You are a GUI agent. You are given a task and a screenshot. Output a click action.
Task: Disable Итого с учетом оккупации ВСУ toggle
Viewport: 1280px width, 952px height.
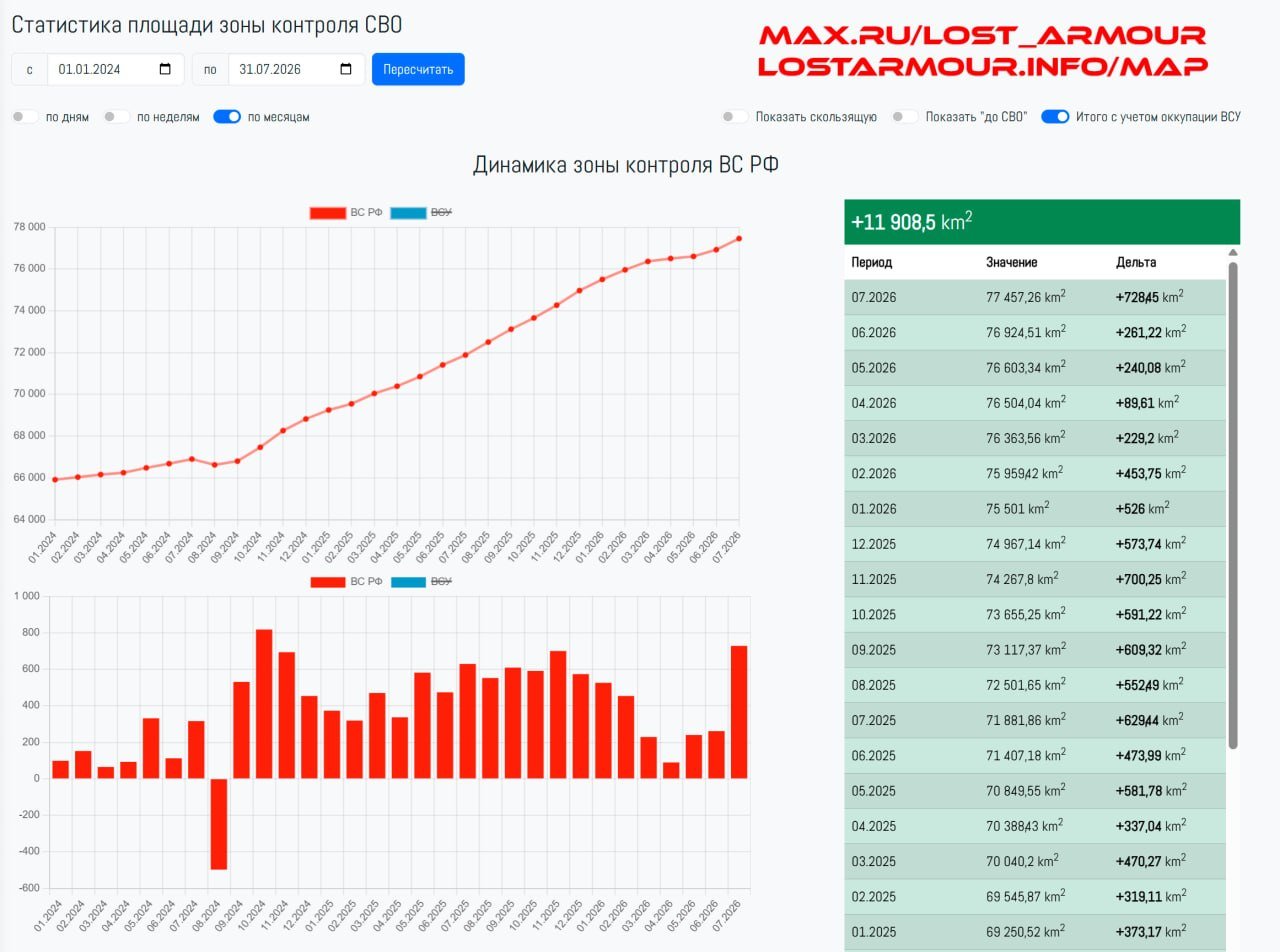1055,117
